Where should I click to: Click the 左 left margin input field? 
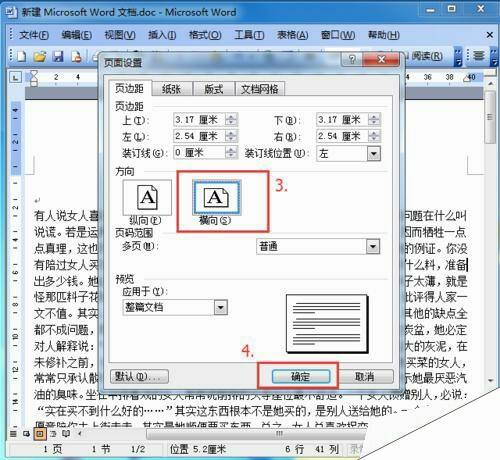click(199, 136)
